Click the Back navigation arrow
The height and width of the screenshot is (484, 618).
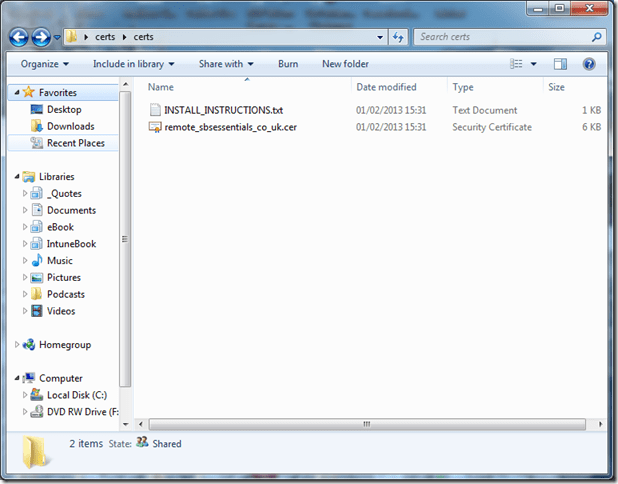click(18, 37)
